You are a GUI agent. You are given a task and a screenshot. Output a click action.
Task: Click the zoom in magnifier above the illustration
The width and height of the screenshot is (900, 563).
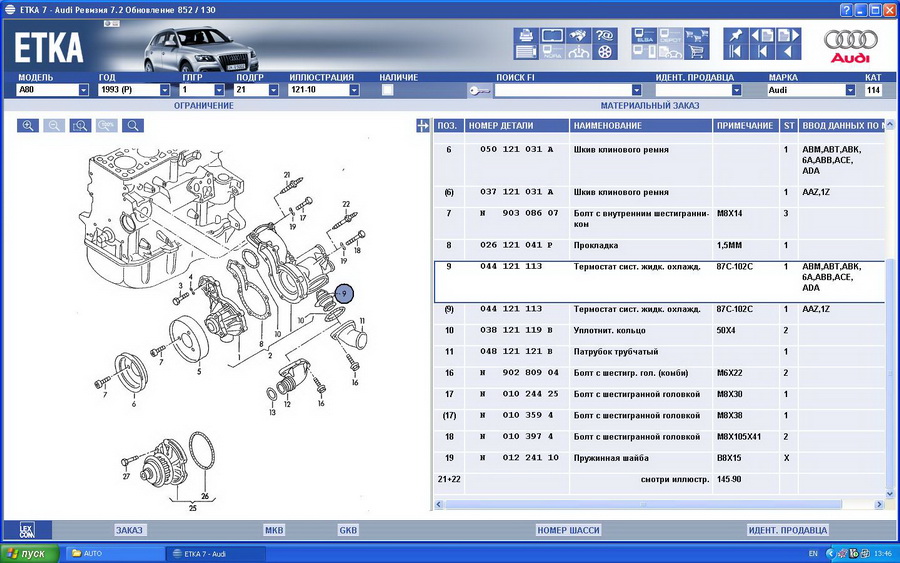pos(28,126)
